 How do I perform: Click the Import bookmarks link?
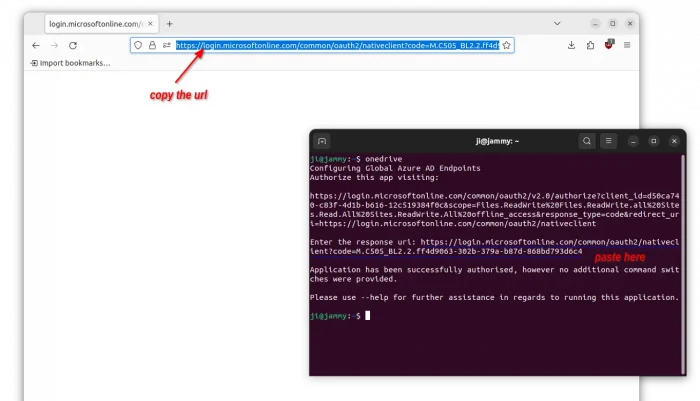pos(70,63)
